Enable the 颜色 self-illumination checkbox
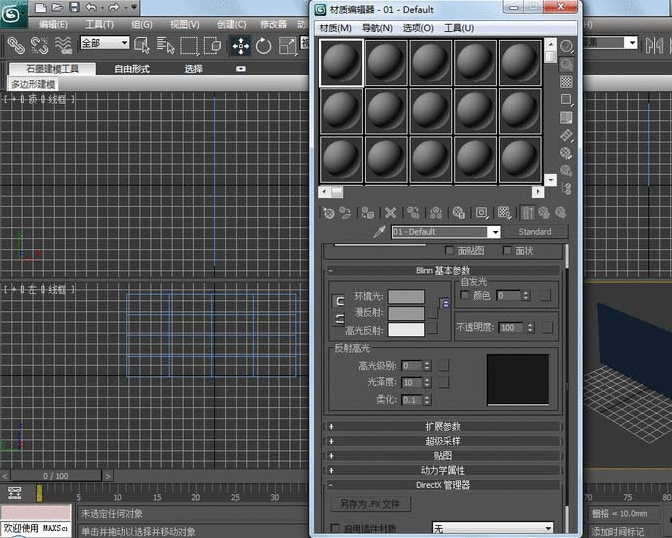The height and width of the screenshot is (538, 672). point(465,295)
